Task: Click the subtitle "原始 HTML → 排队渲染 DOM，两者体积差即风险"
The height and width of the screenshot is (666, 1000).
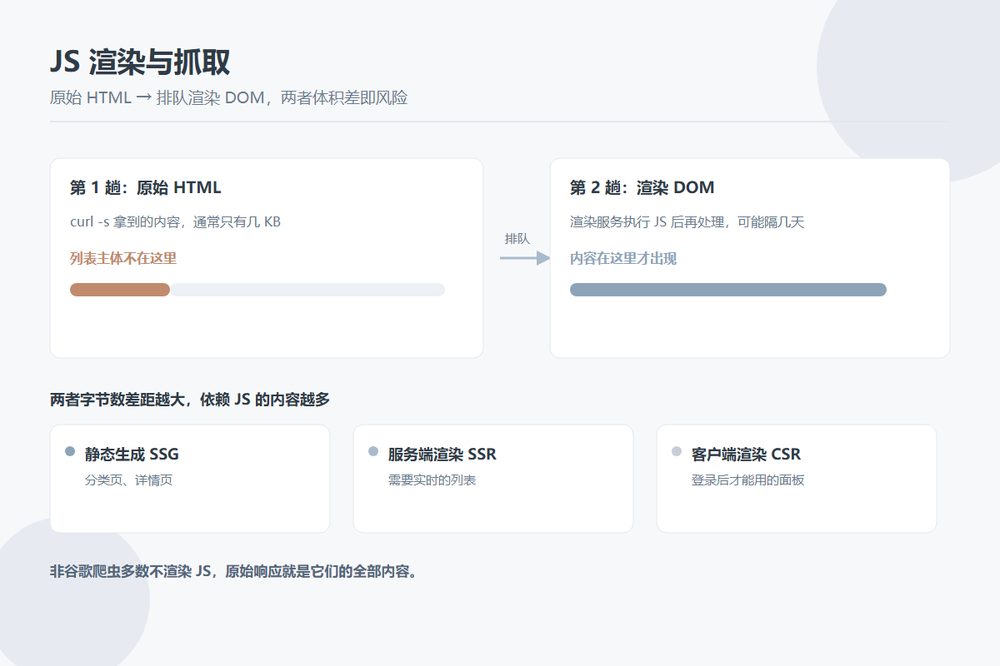Action: click(x=228, y=98)
